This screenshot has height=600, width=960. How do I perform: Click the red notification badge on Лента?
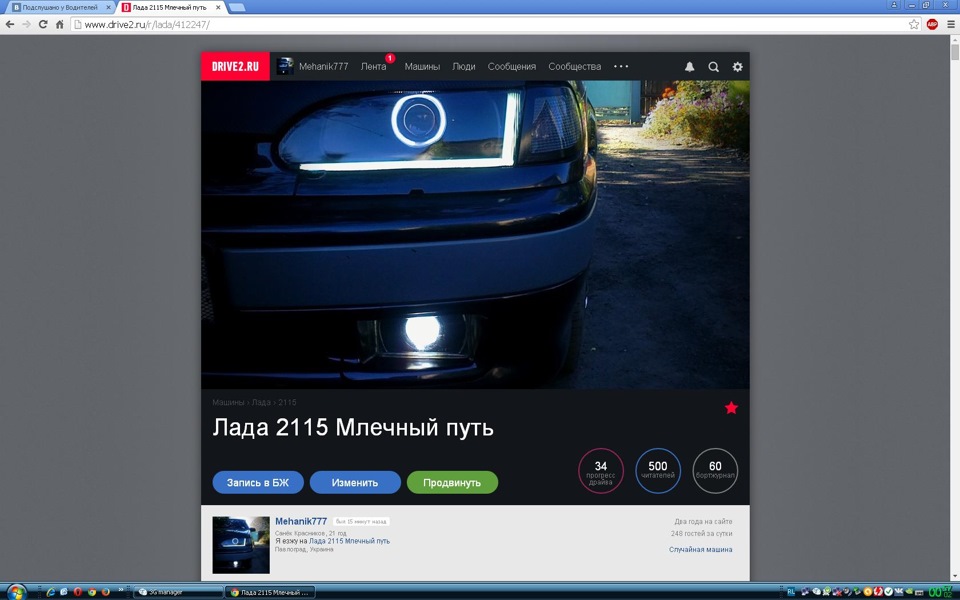point(390,58)
